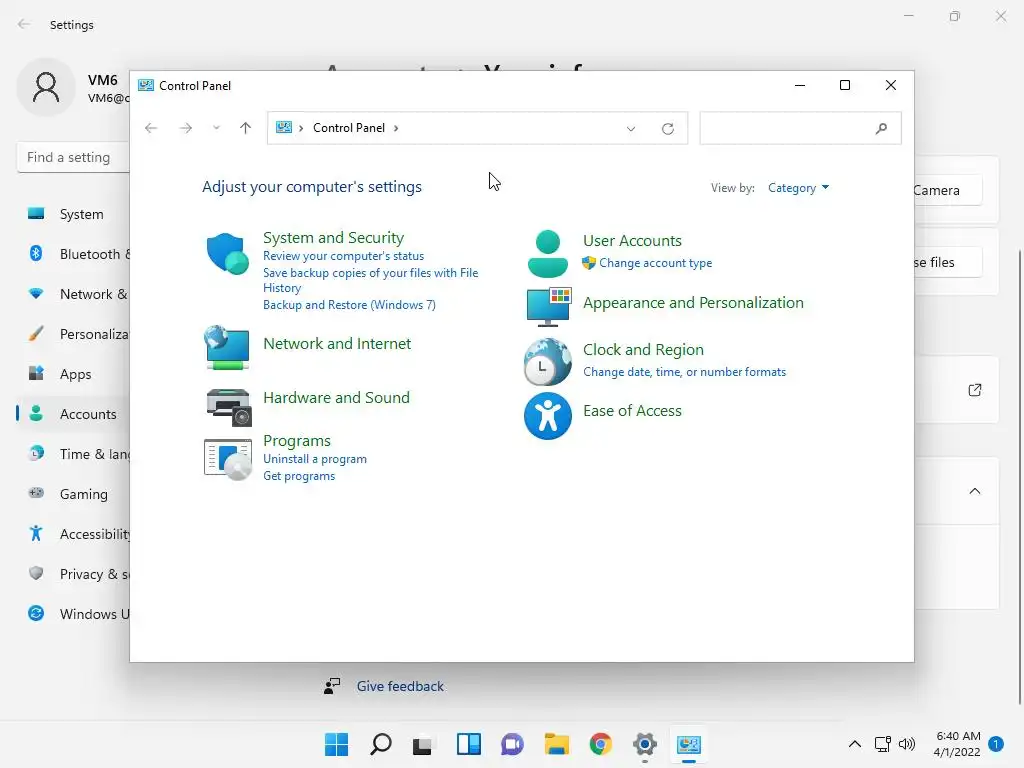Open clock and date in taskbar
1024x768 pixels.
(x=957, y=744)
